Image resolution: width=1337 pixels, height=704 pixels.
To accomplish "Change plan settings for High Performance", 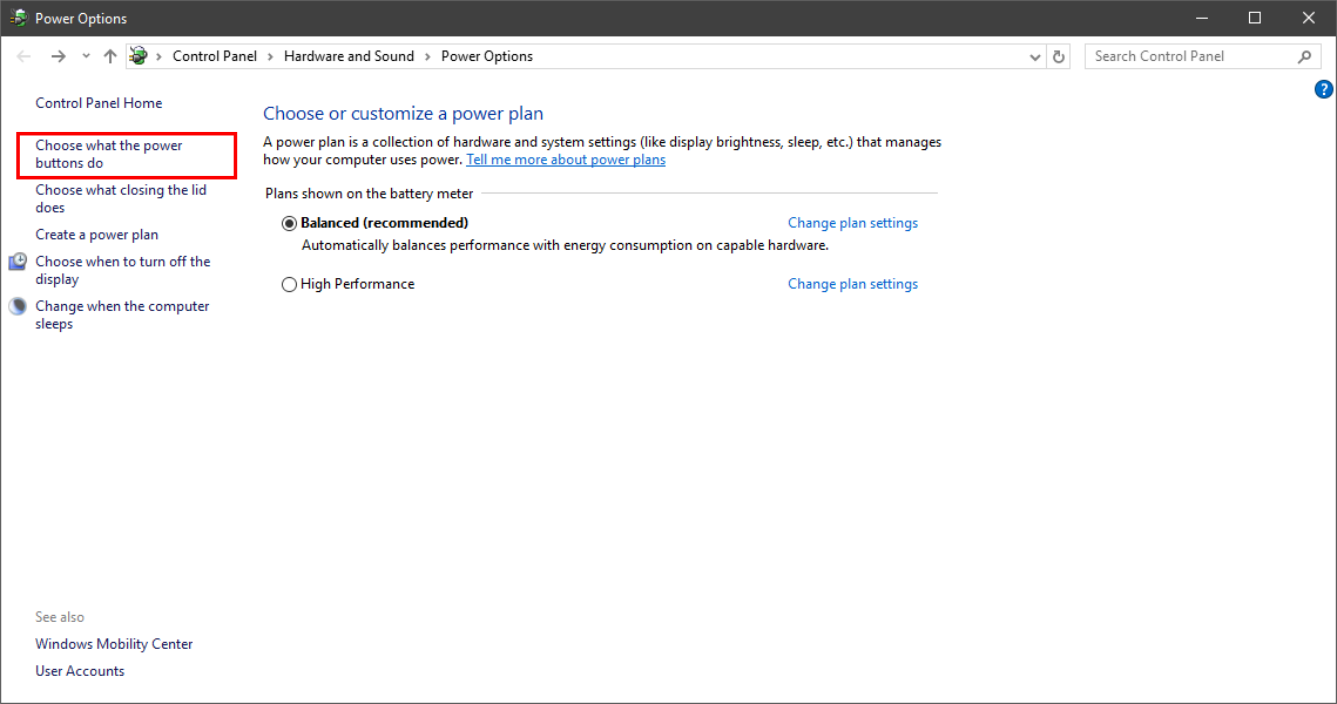I will tap(853, 284).
